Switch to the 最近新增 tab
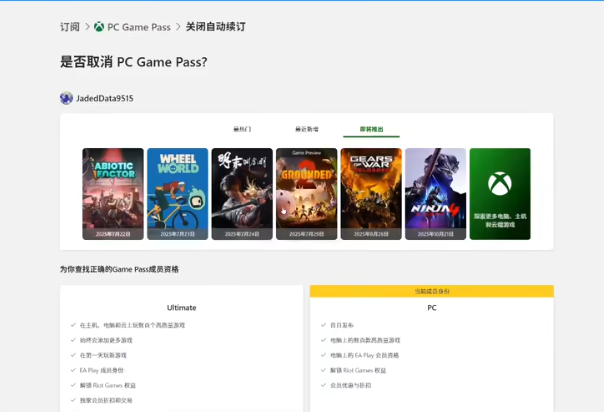Image resolution: width=604 pixels, height=412 pixels. [306, 129]
